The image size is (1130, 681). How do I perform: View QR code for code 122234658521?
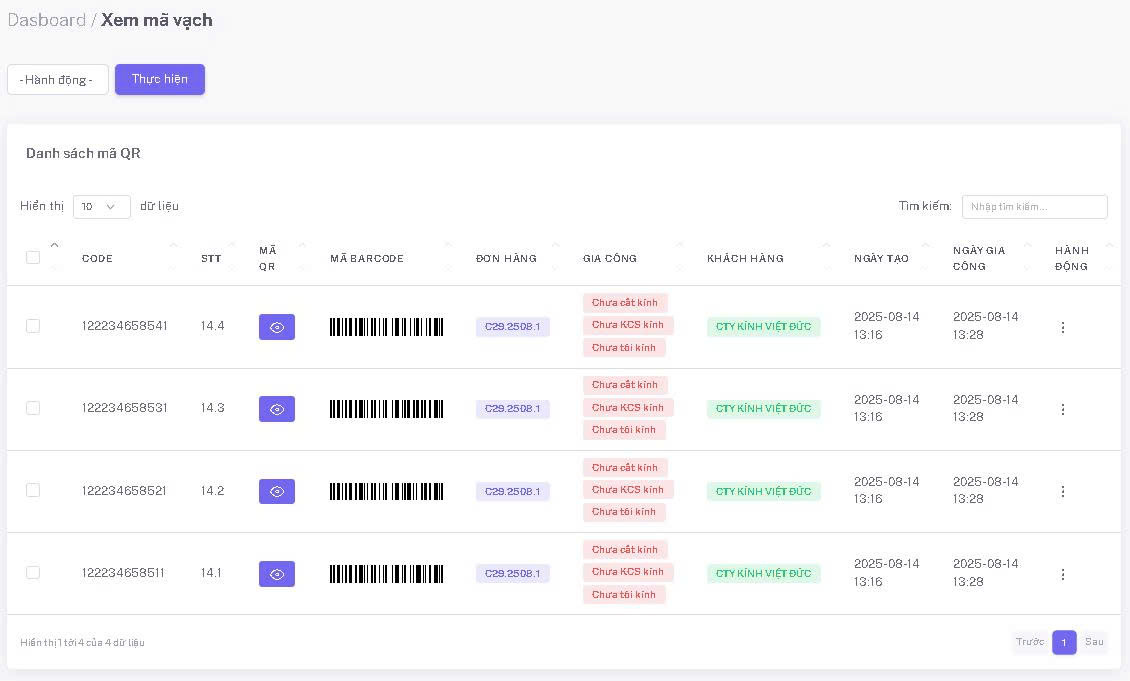(276, 491)
